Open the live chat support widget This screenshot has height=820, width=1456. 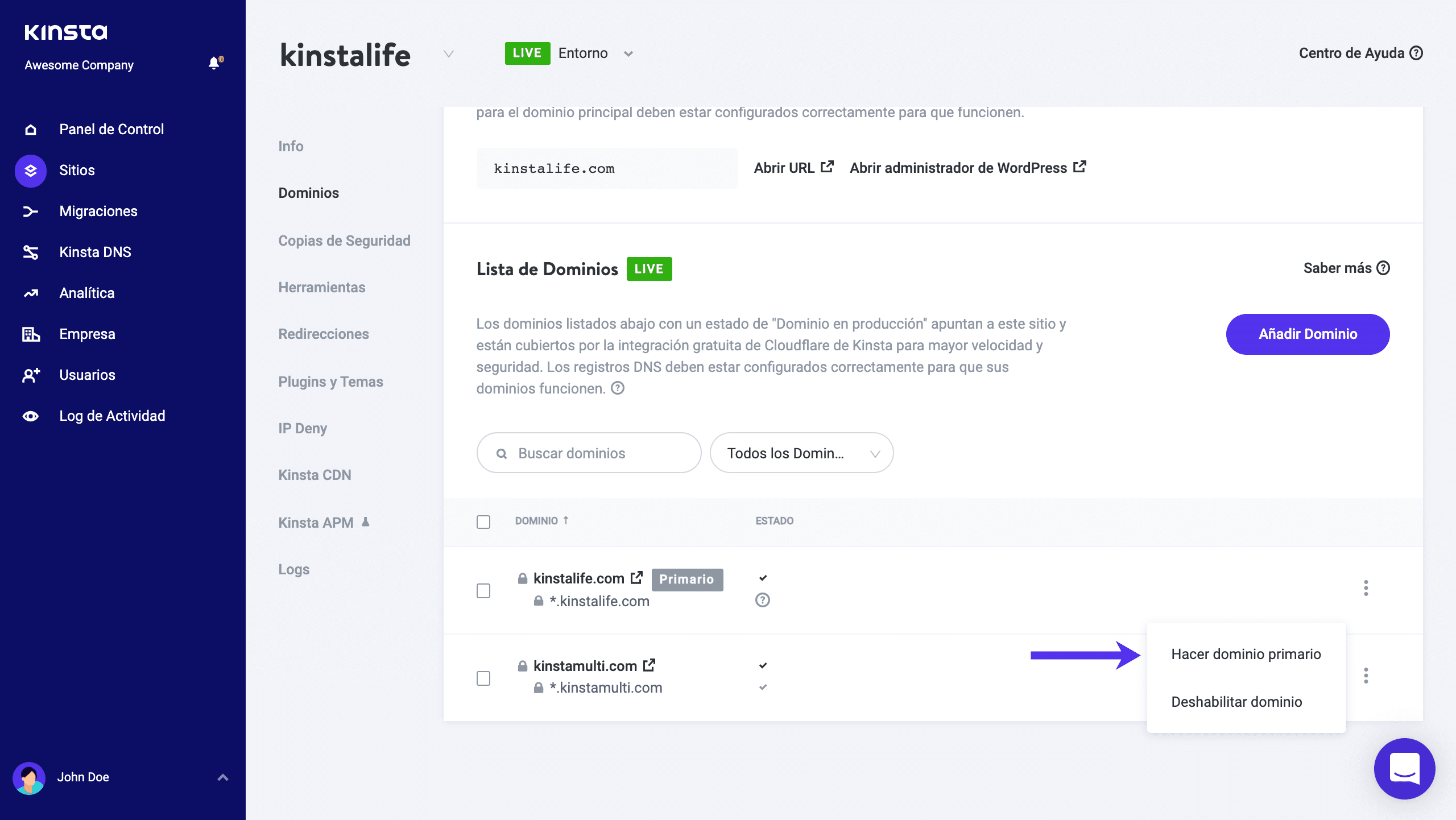(1404, 768)
